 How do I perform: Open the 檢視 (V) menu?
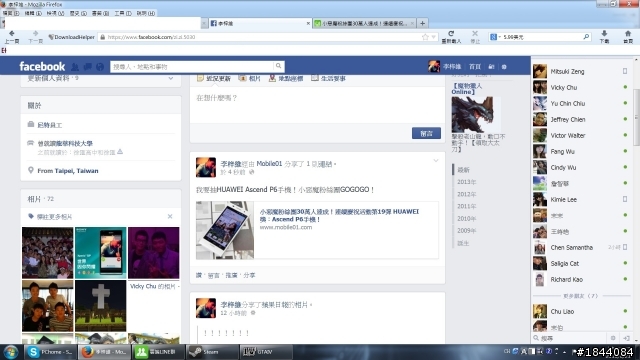click(x=55, y=13)
